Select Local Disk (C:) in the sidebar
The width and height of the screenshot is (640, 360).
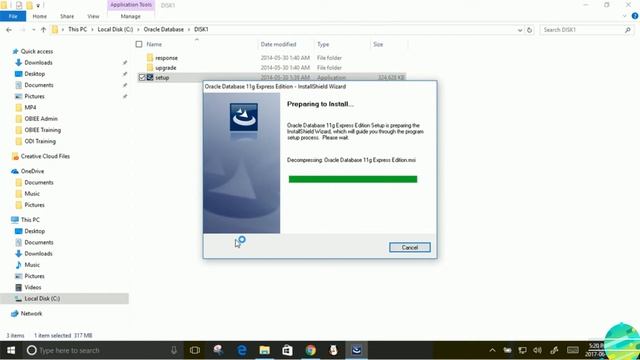pyautogui.click(x=42, y=299)
